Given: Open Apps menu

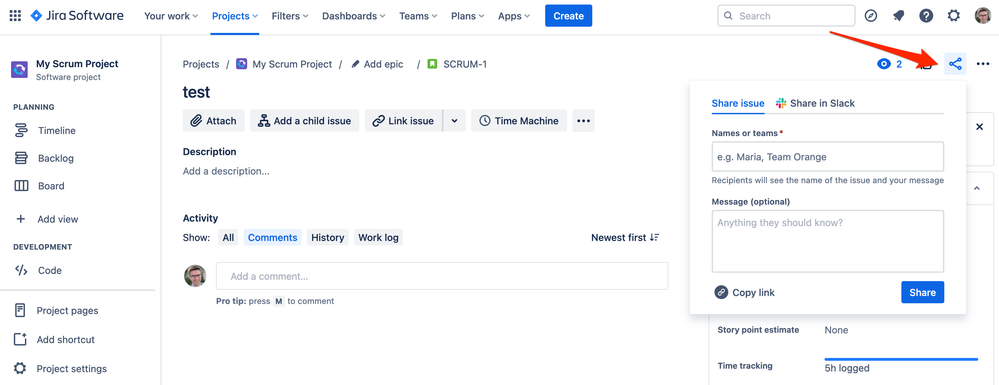Looking at the screenshot, I should pos(515,16).
